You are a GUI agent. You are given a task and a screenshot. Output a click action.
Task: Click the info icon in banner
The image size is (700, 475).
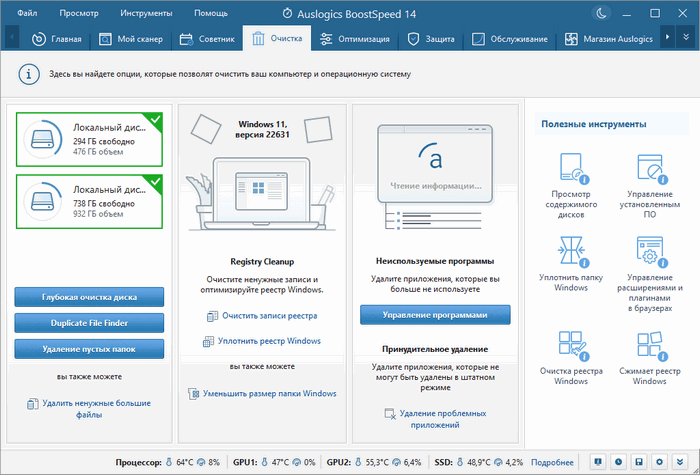(29, 74)
